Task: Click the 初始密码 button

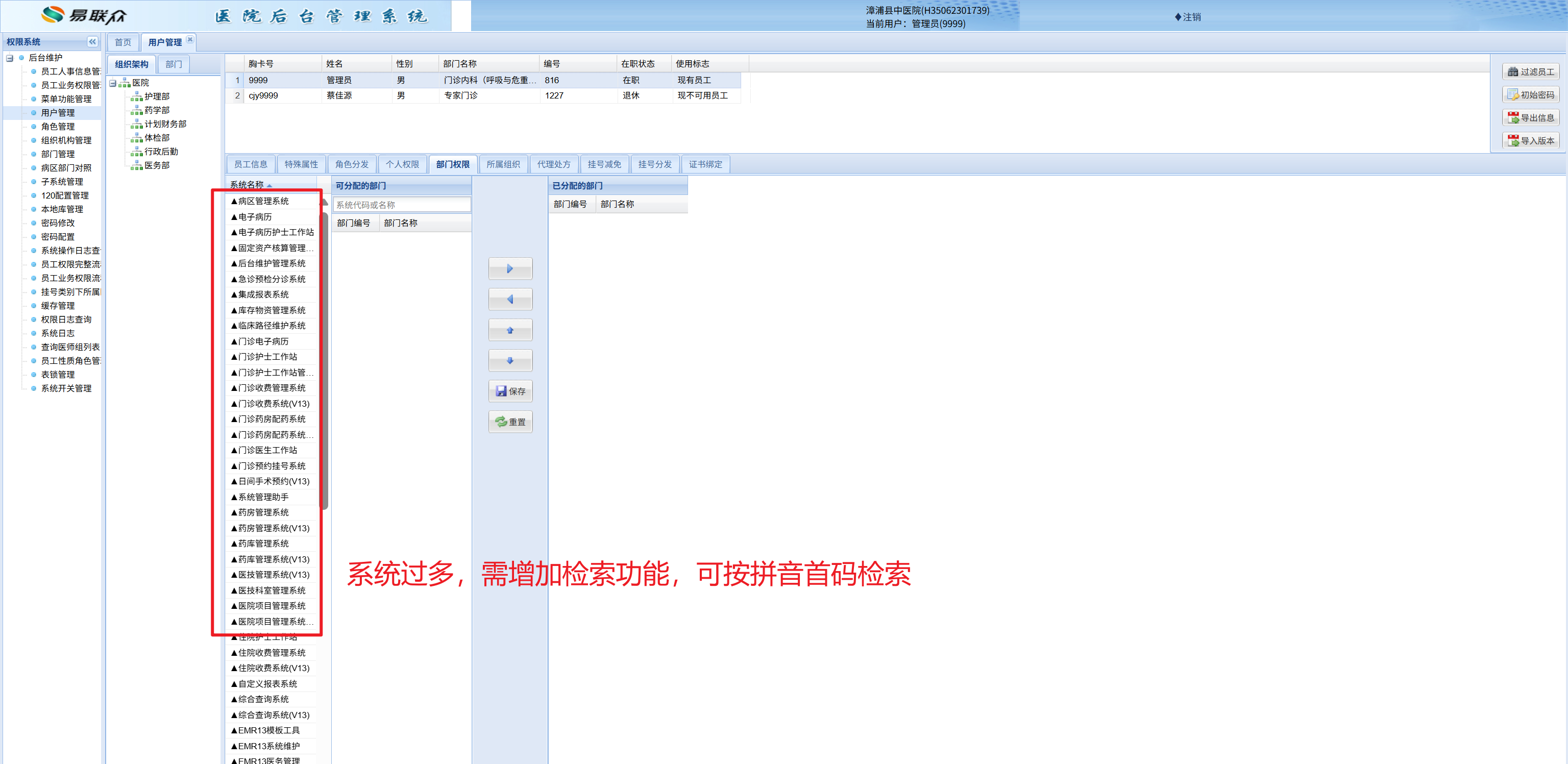Action: (1530, 95)
